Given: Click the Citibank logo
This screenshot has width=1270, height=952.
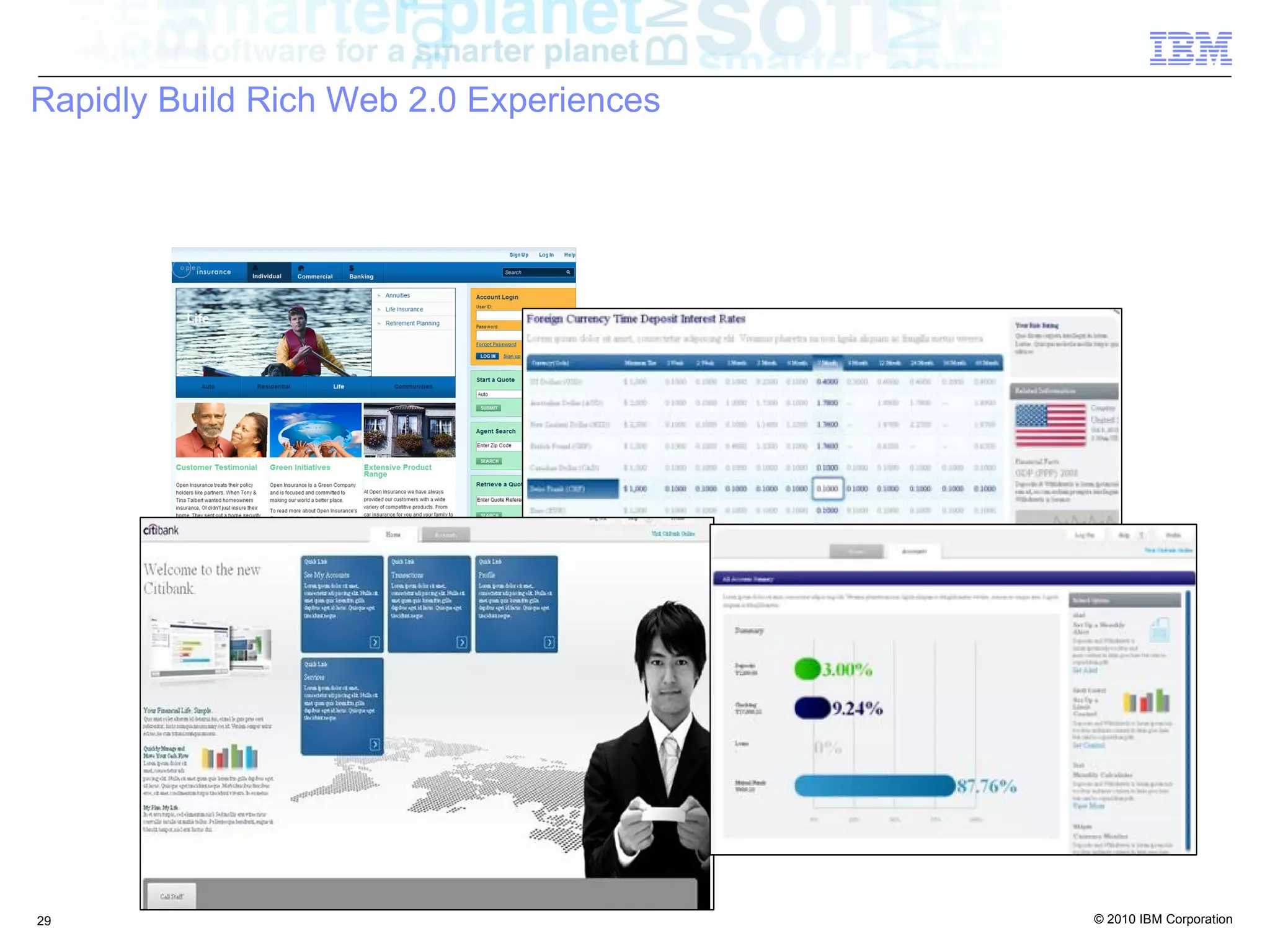Looking at the screenshot, I should [x=161, y=530].
